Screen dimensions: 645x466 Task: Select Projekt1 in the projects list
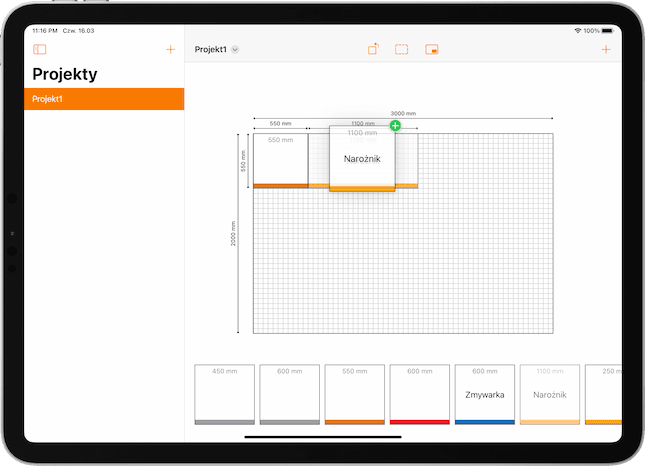(x=104, y=99)
